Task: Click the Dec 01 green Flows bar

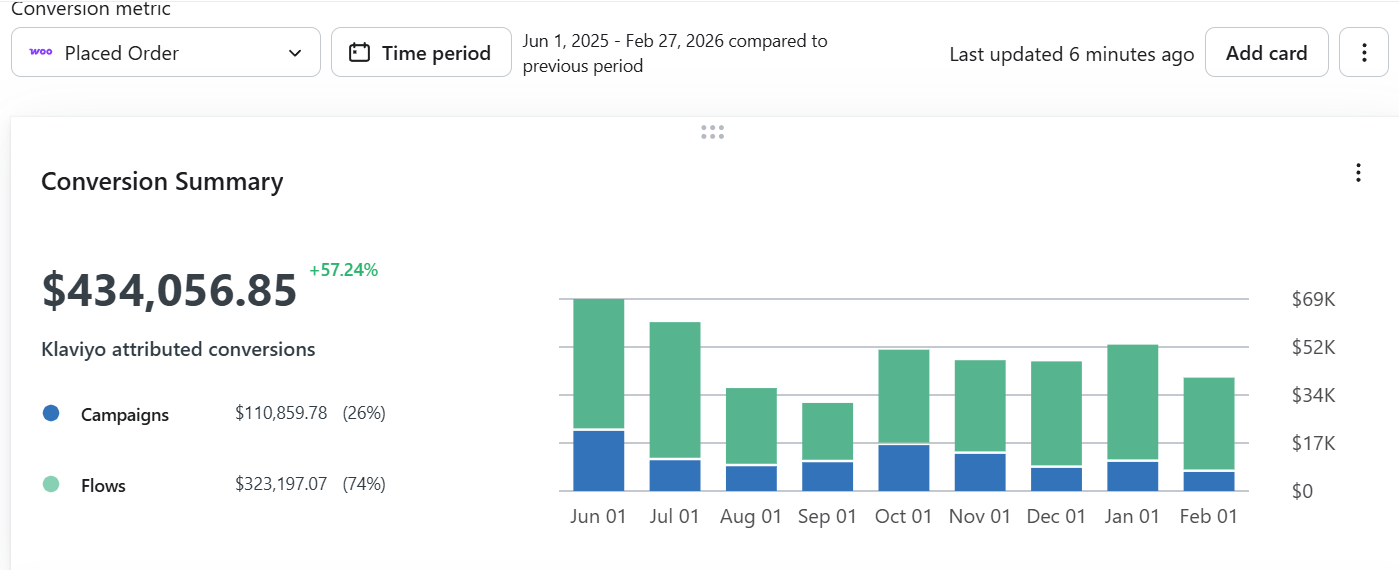Action: point(1057,414)
